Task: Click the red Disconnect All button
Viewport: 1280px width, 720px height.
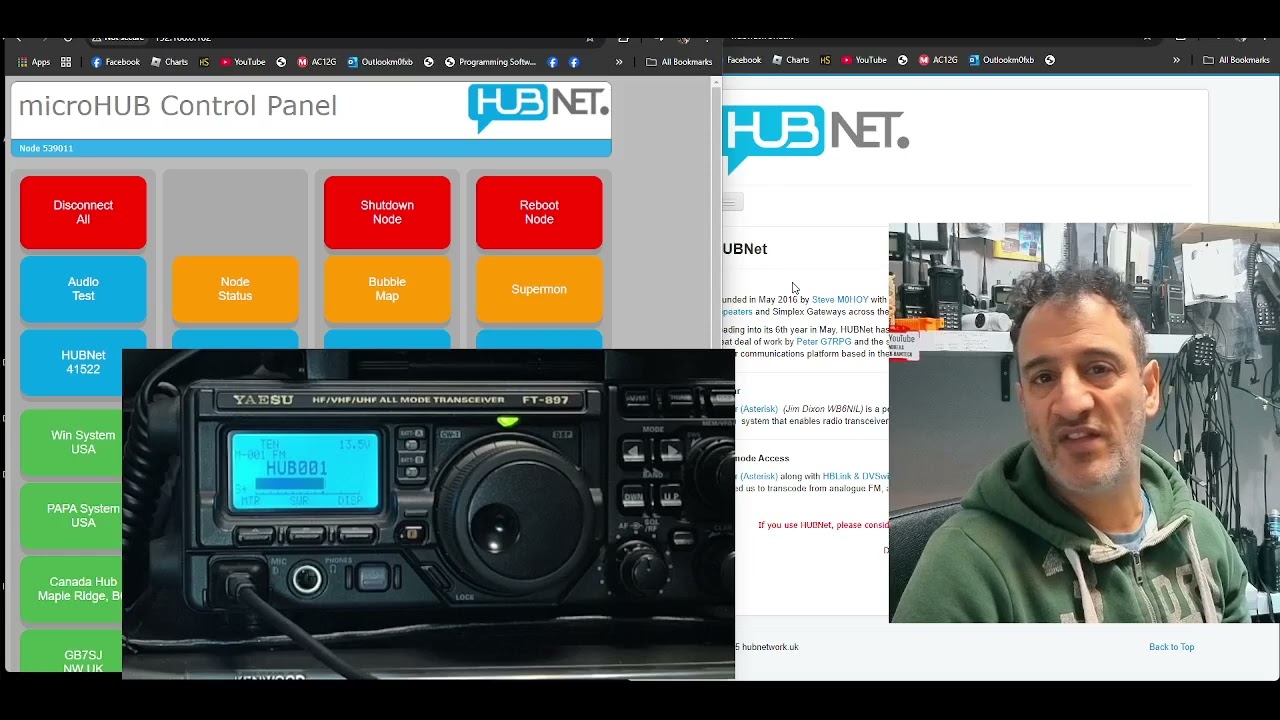Action: [x=83, y=212]
